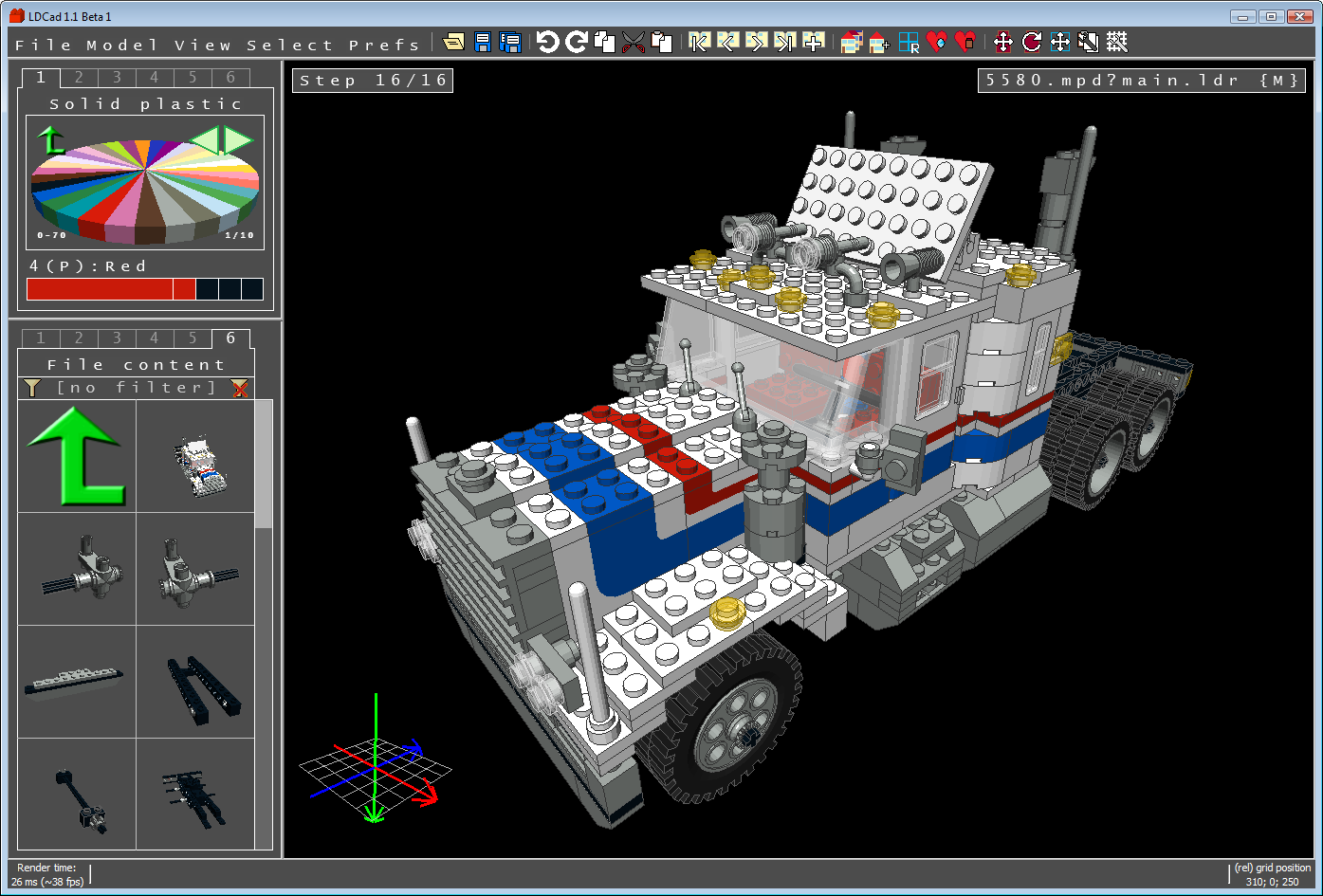
Task: Go to last building step icon
Action: click(784, 42)
